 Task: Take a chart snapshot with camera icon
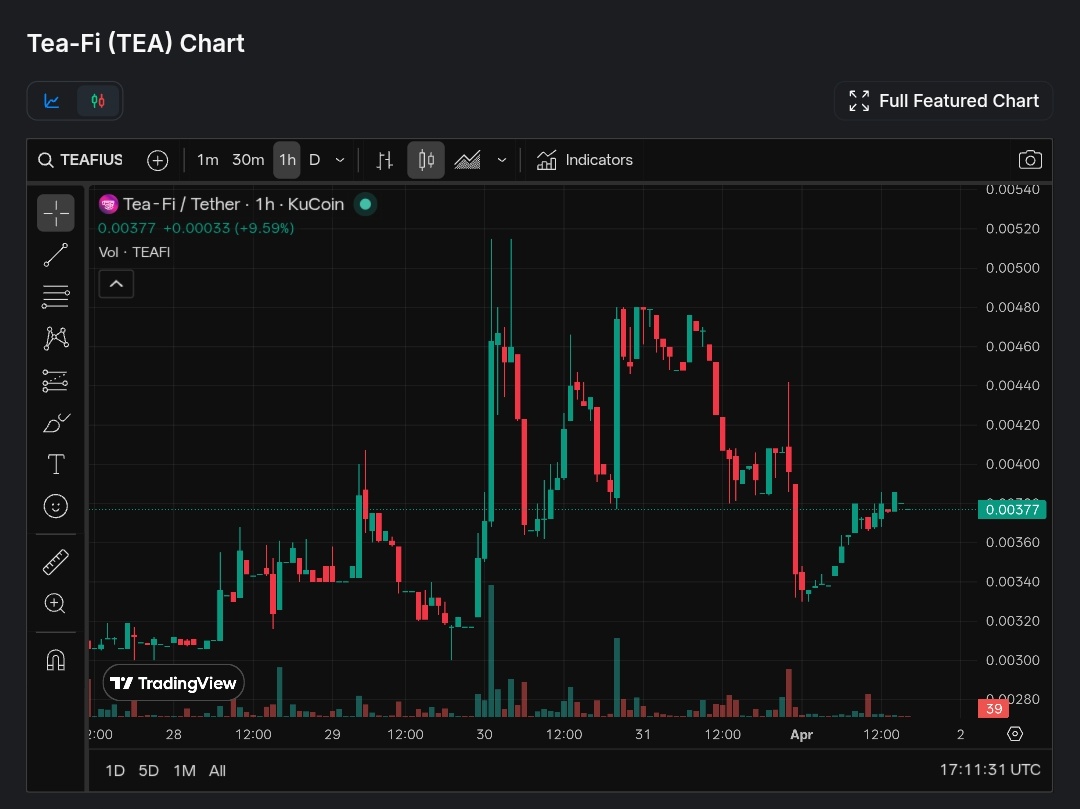pos(1030,160)
